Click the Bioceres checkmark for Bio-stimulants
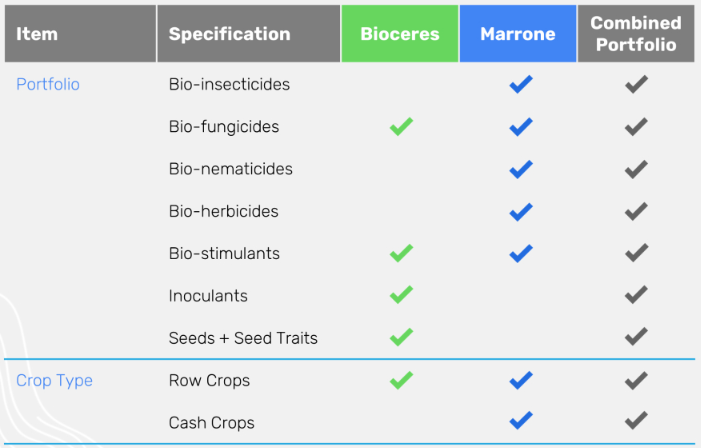The height and width of the screenshot is (448, 701). 401,254
